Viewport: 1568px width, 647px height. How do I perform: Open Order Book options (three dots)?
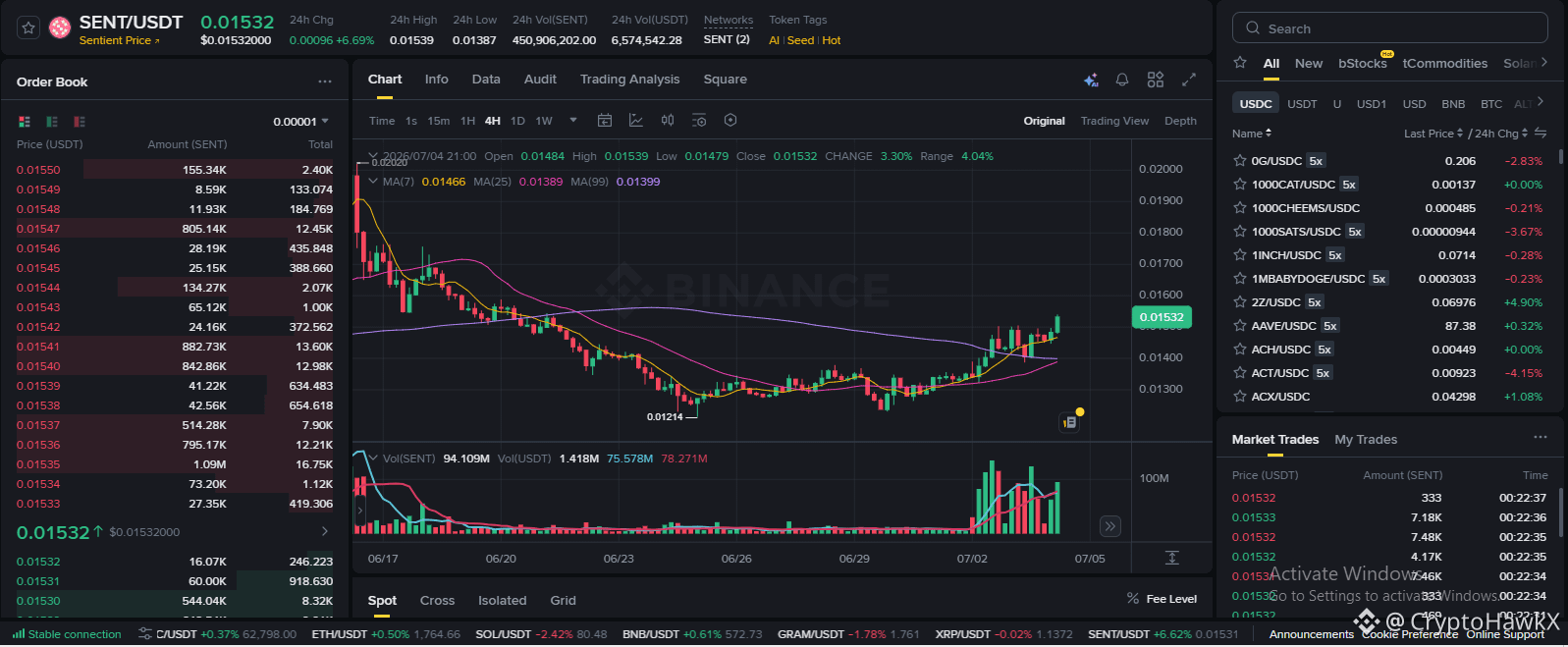pos(324,81)
